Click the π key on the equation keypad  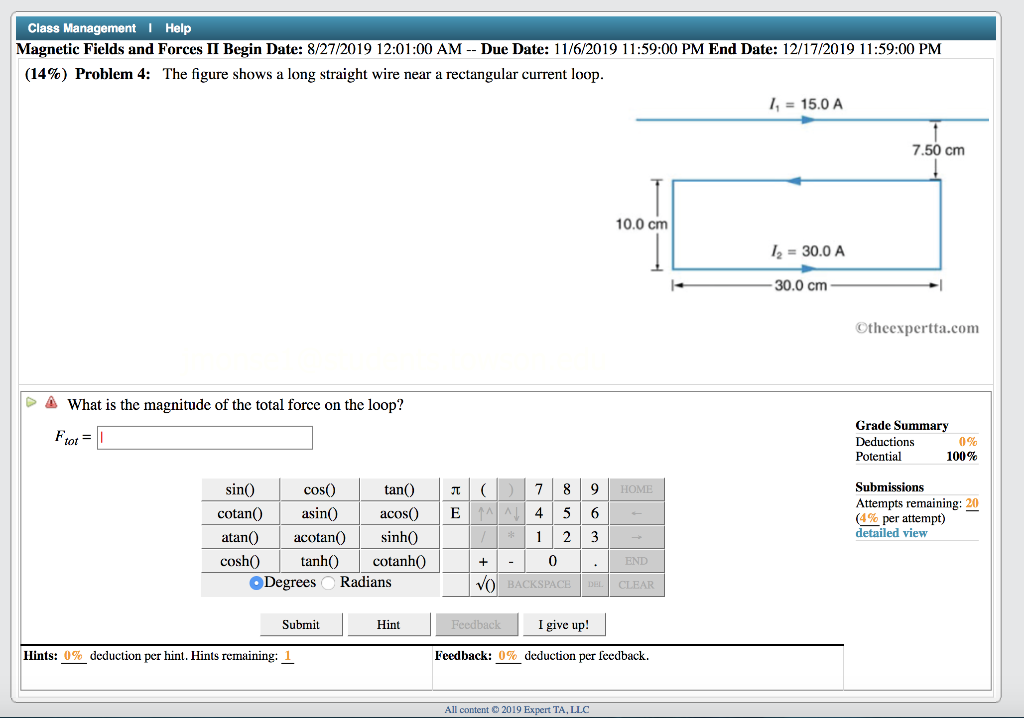(457, 489)
